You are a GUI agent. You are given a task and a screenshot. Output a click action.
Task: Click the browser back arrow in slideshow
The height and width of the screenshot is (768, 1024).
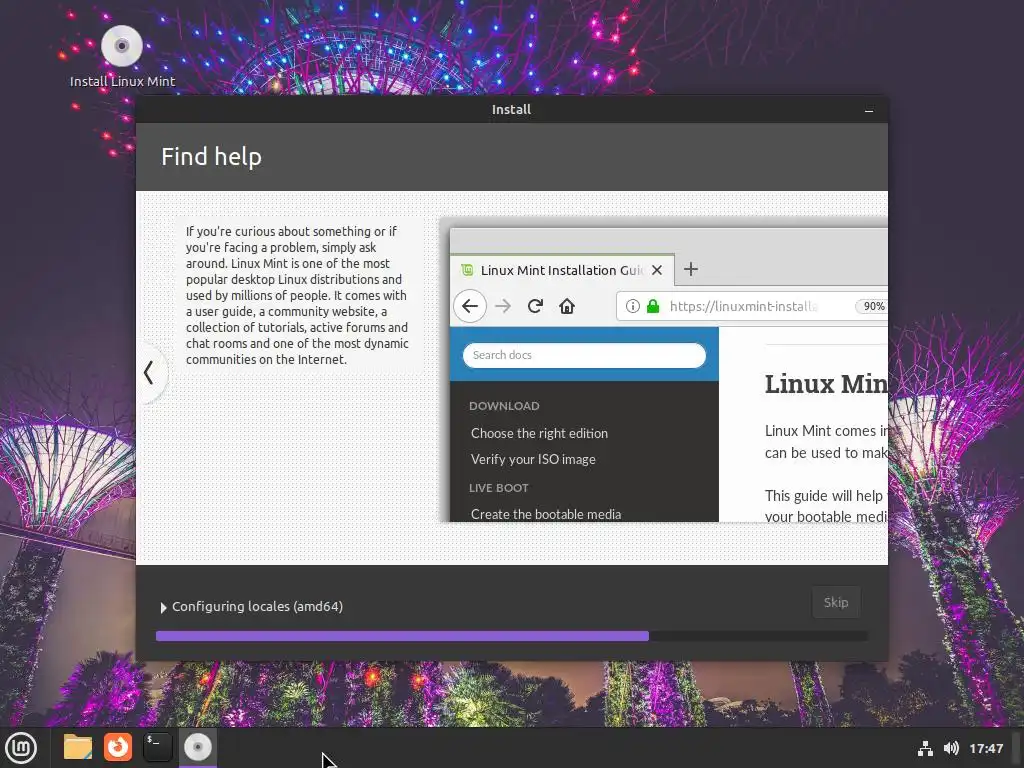tap(470, 306)
